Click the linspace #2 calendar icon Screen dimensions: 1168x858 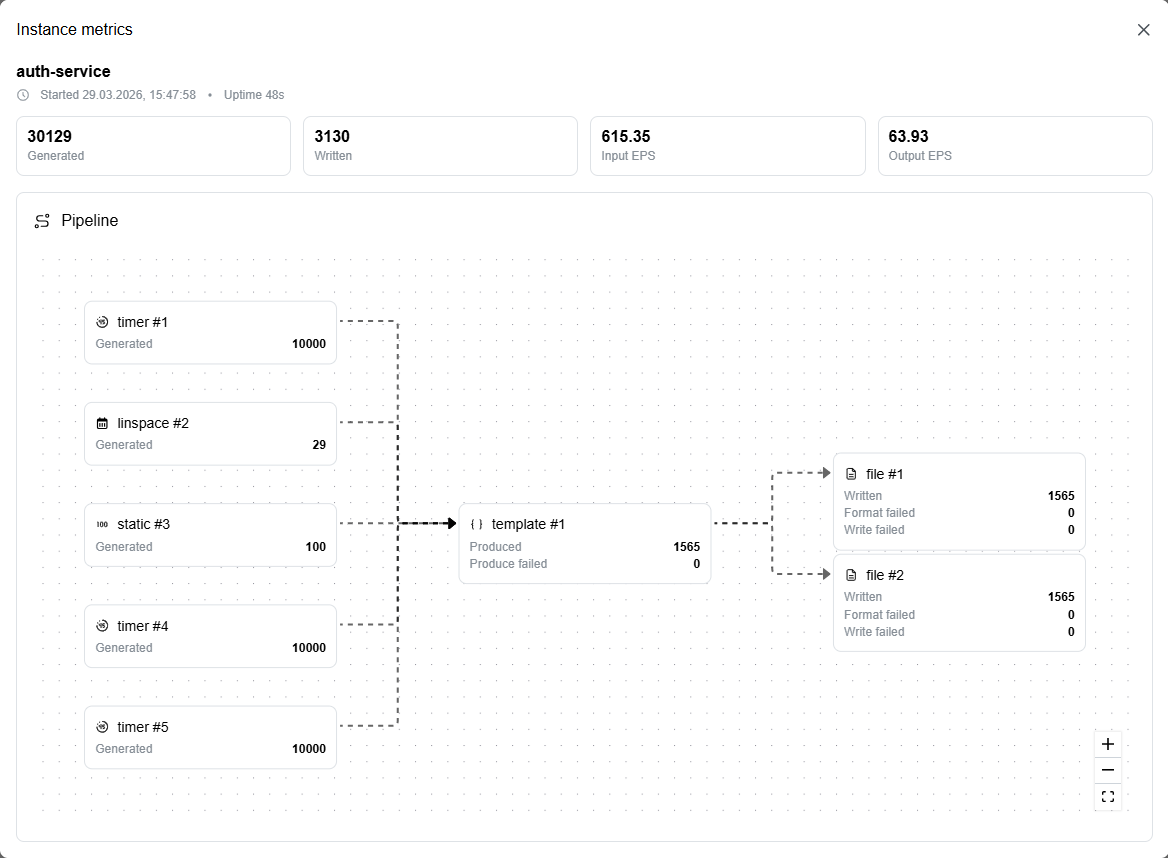coord(102,424)
